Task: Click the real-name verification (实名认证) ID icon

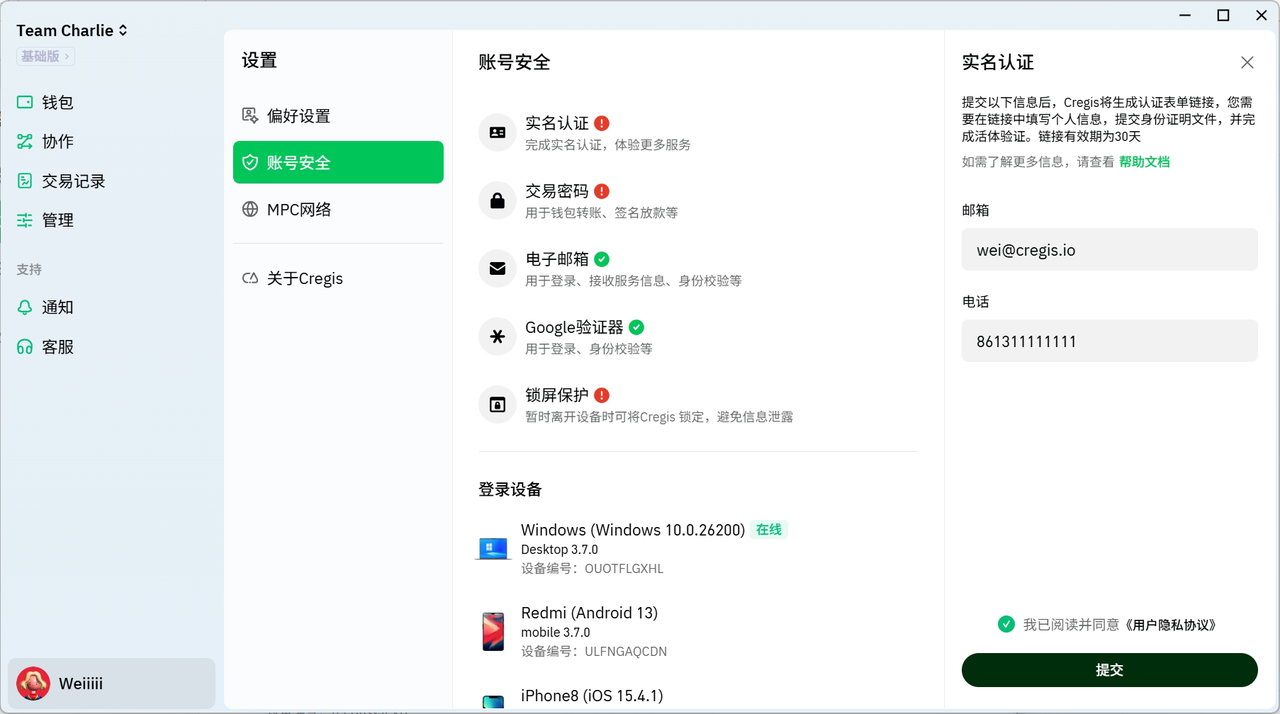Action: [497, 132]
